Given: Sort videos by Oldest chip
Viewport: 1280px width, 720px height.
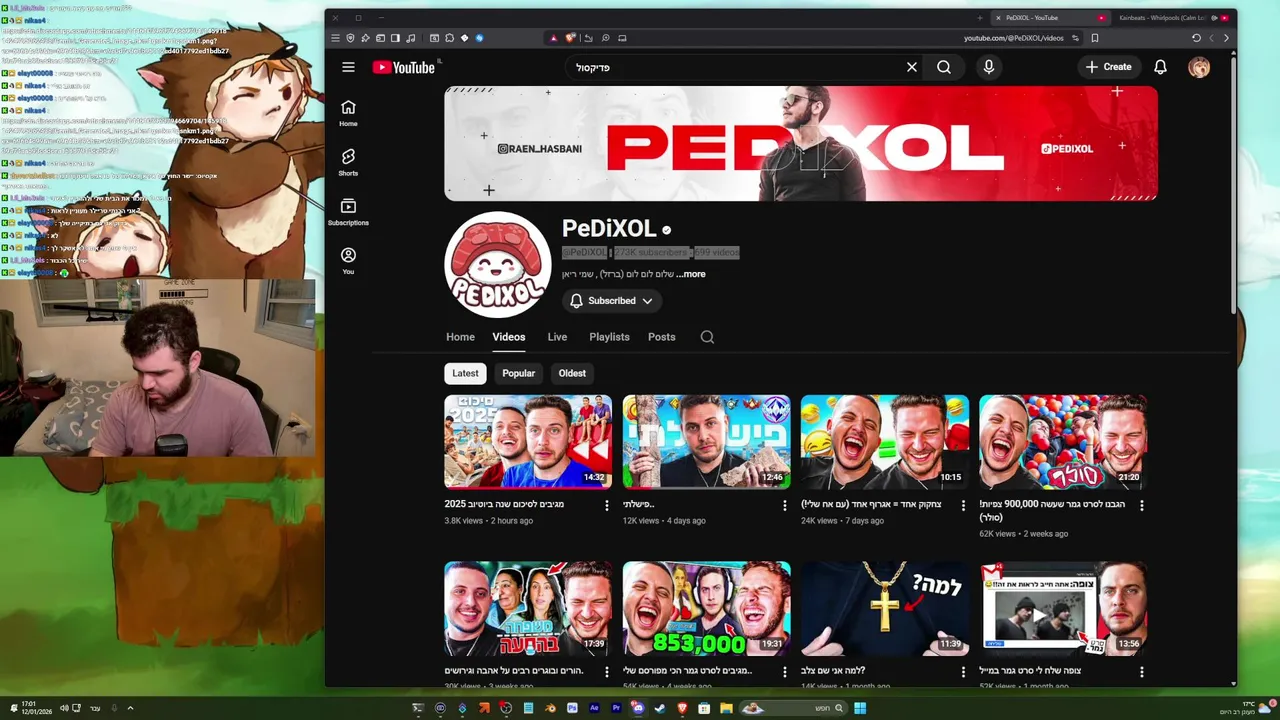Looking at the screenshot, I should (572, 373).
